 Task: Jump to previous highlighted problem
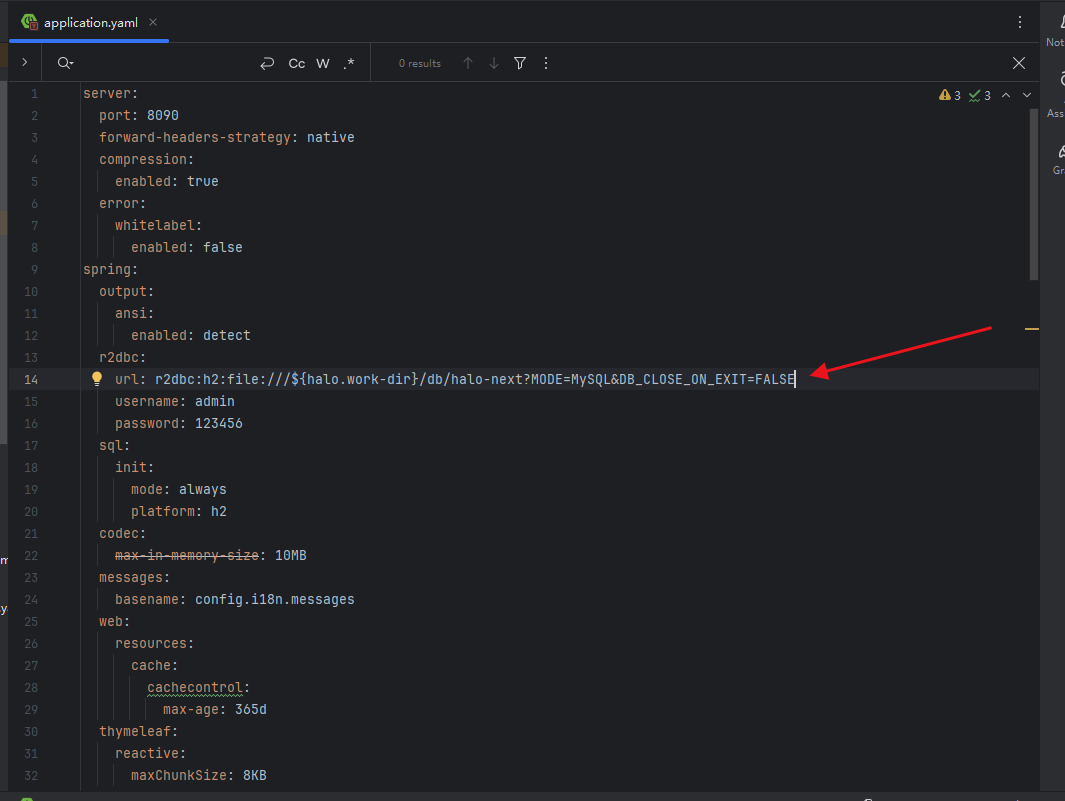(x=1006, y=95)
